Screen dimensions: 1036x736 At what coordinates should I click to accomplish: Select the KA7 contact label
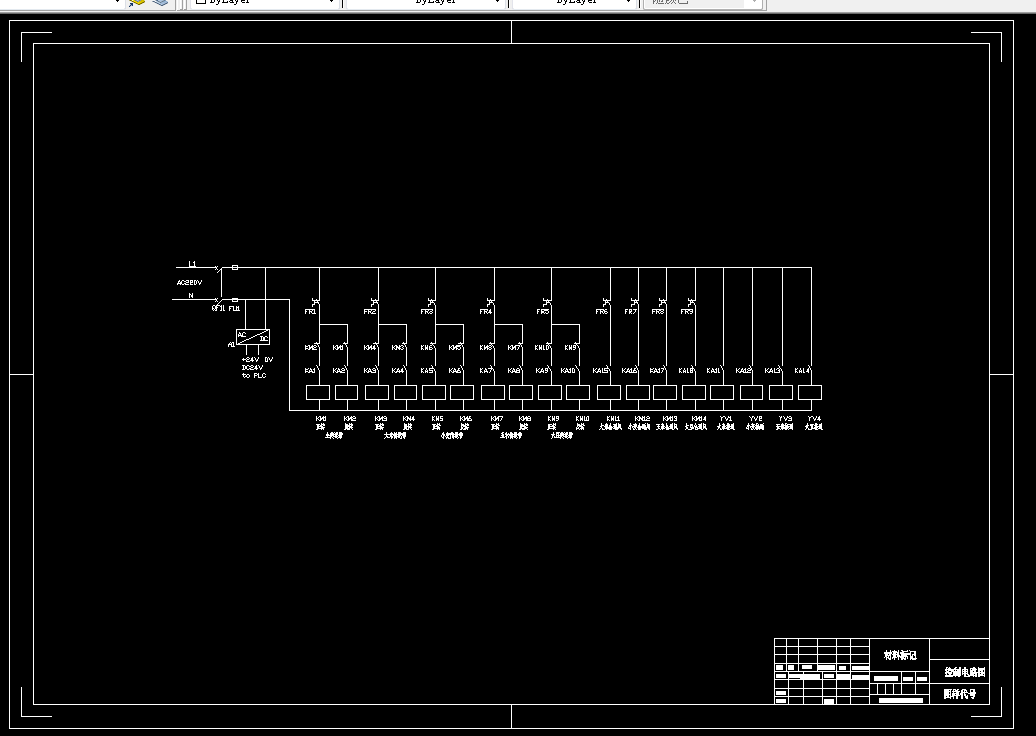[486, 371]
